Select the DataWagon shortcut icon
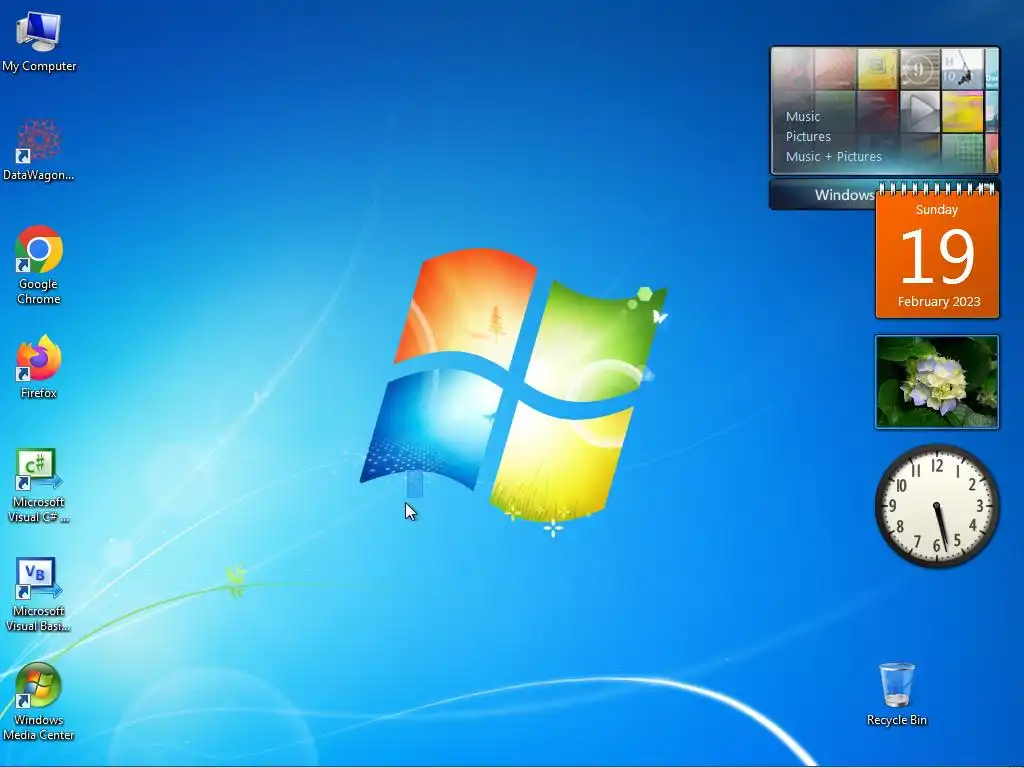This screenshot has width=1024, height=768. (x=39, y=151)
